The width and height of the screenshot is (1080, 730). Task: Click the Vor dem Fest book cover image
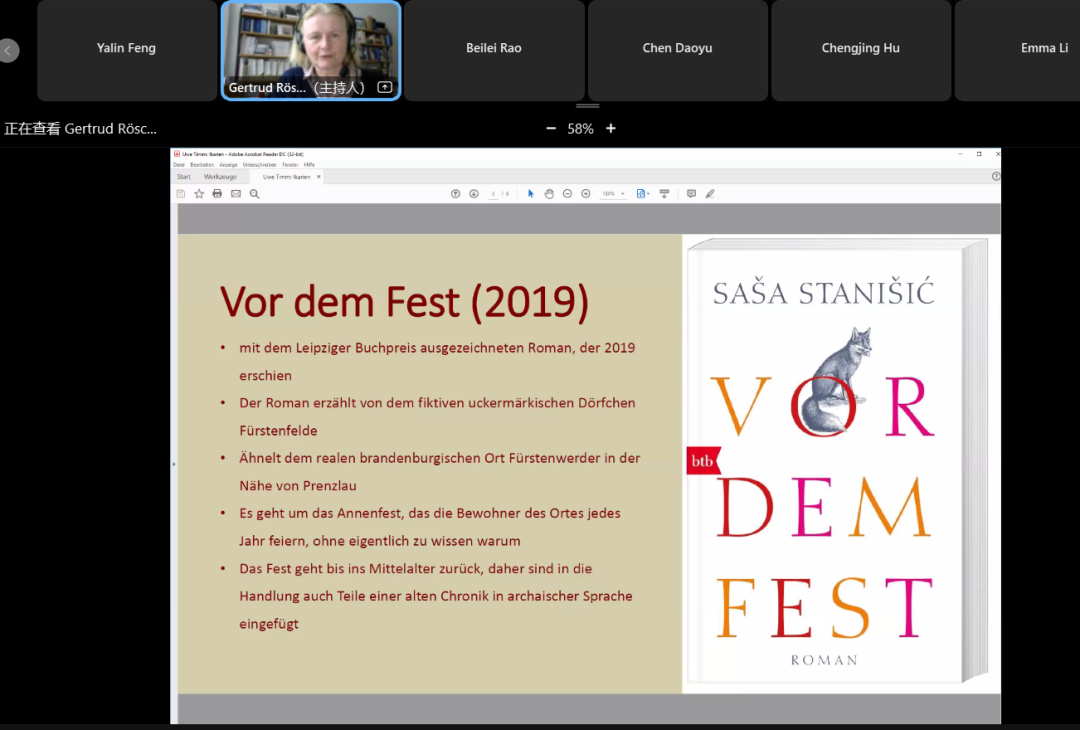pos(837,461)
